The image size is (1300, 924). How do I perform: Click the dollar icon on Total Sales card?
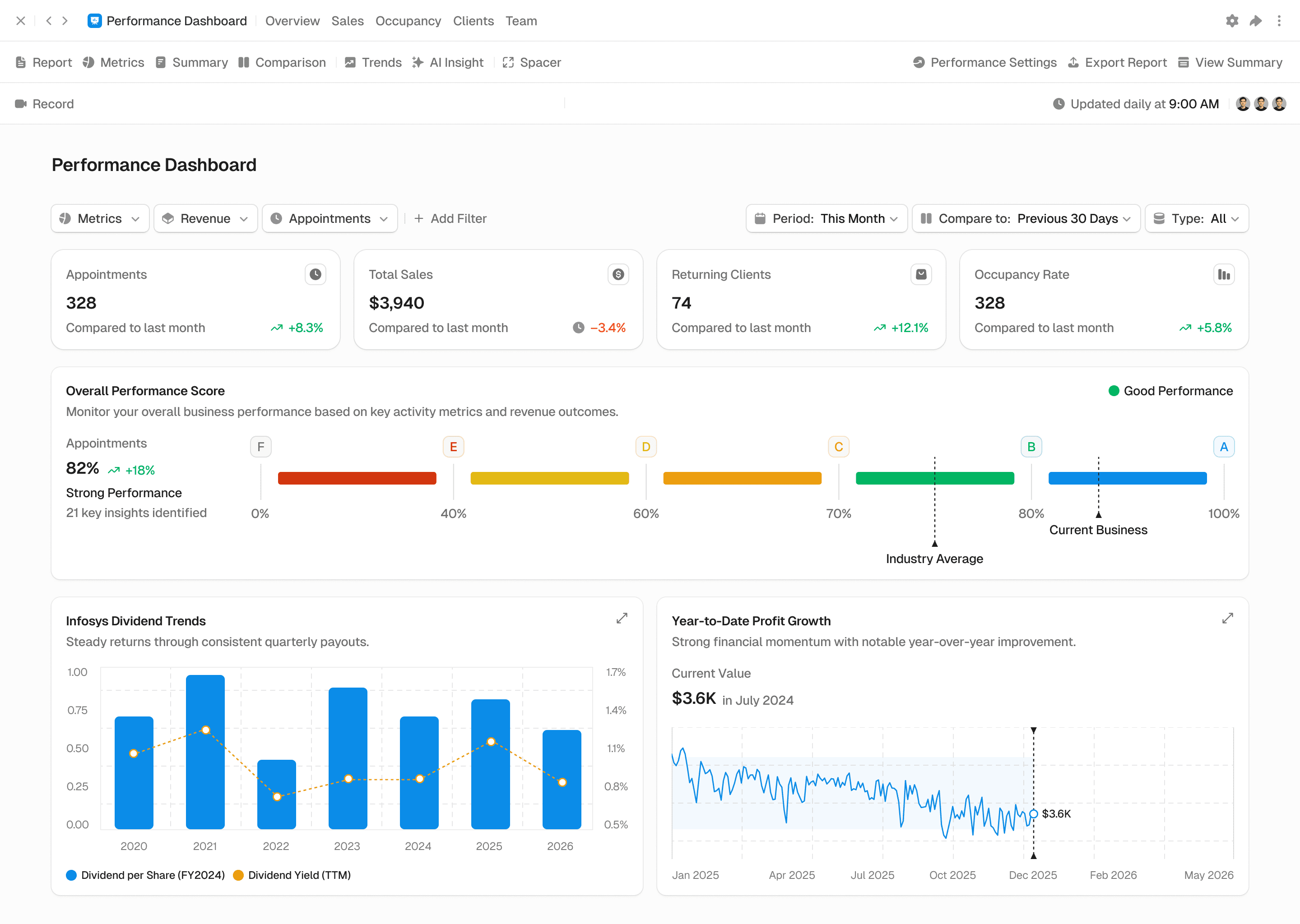pos(618,274)
